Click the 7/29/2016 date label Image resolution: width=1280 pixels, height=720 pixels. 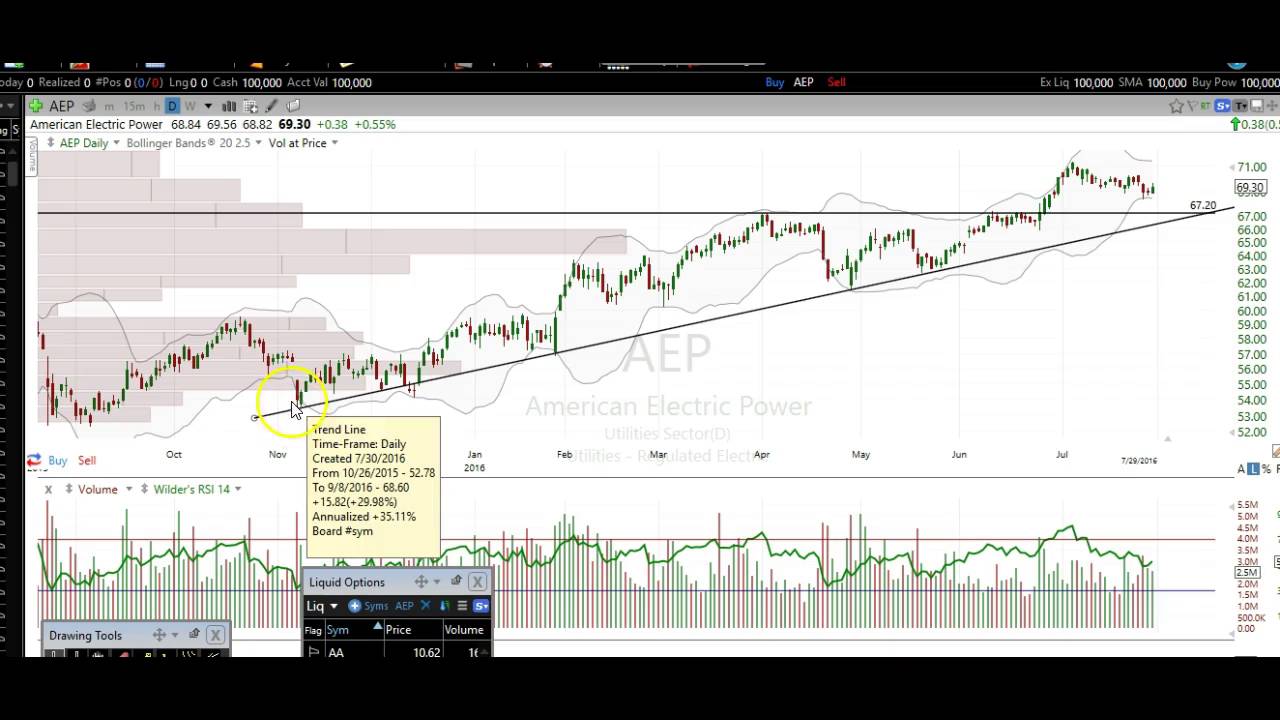click(x=1139, y=460)
